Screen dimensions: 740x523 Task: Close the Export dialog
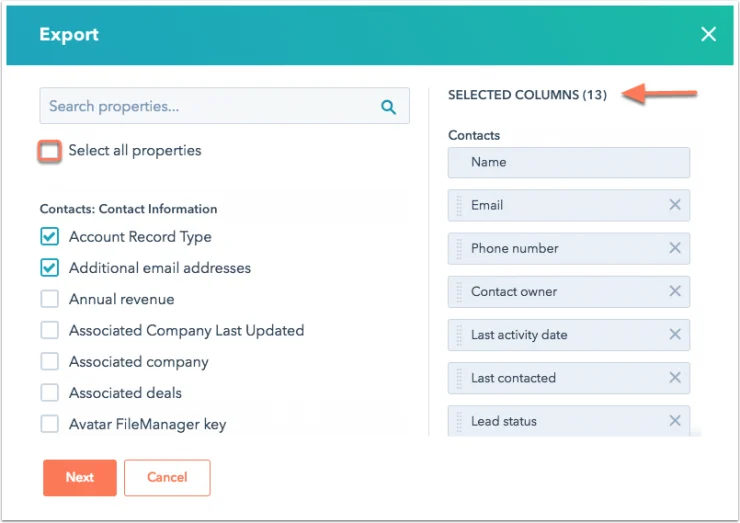click(x=708, y=34)
